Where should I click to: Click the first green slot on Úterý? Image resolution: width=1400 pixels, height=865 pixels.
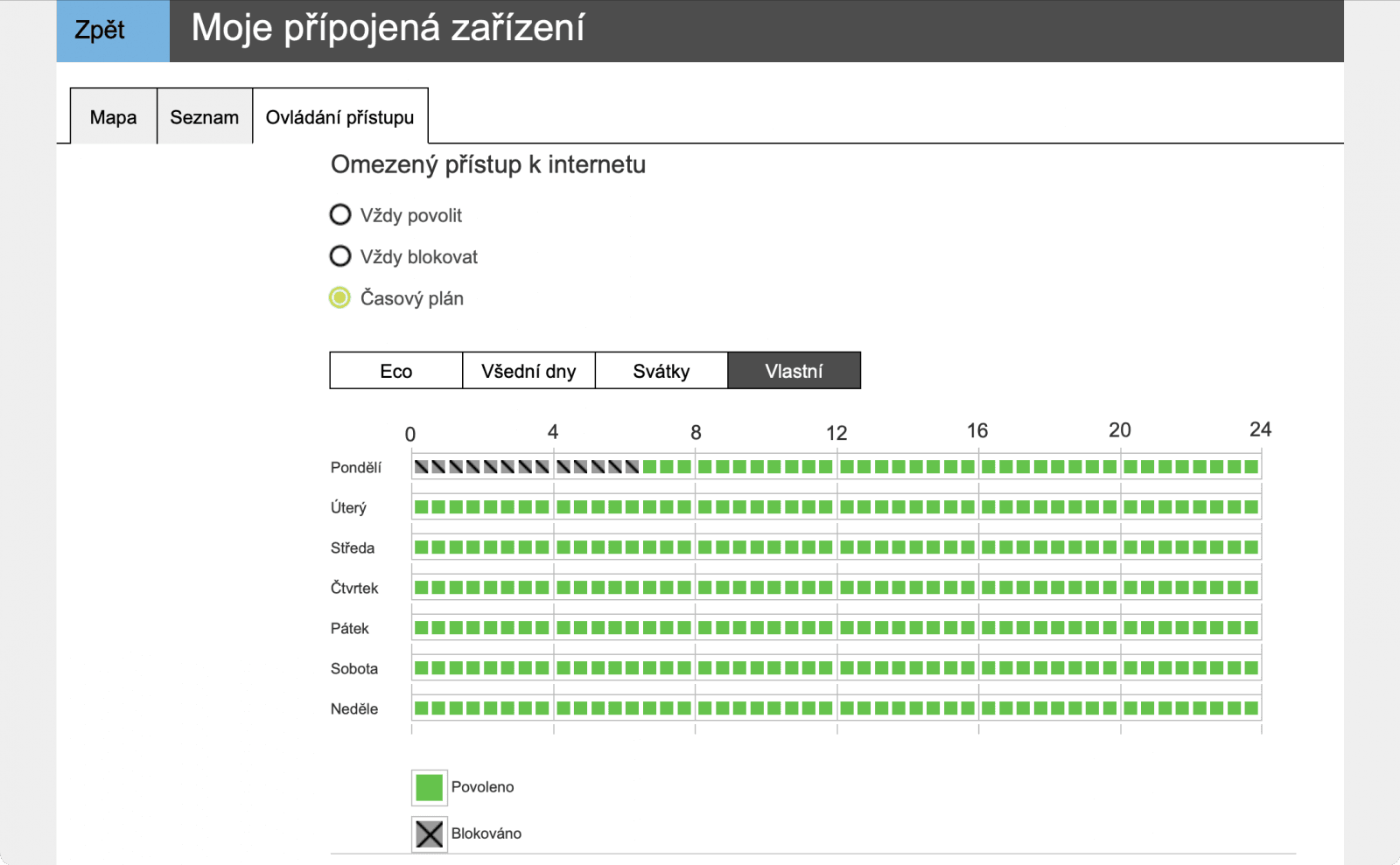coord(422,506)
